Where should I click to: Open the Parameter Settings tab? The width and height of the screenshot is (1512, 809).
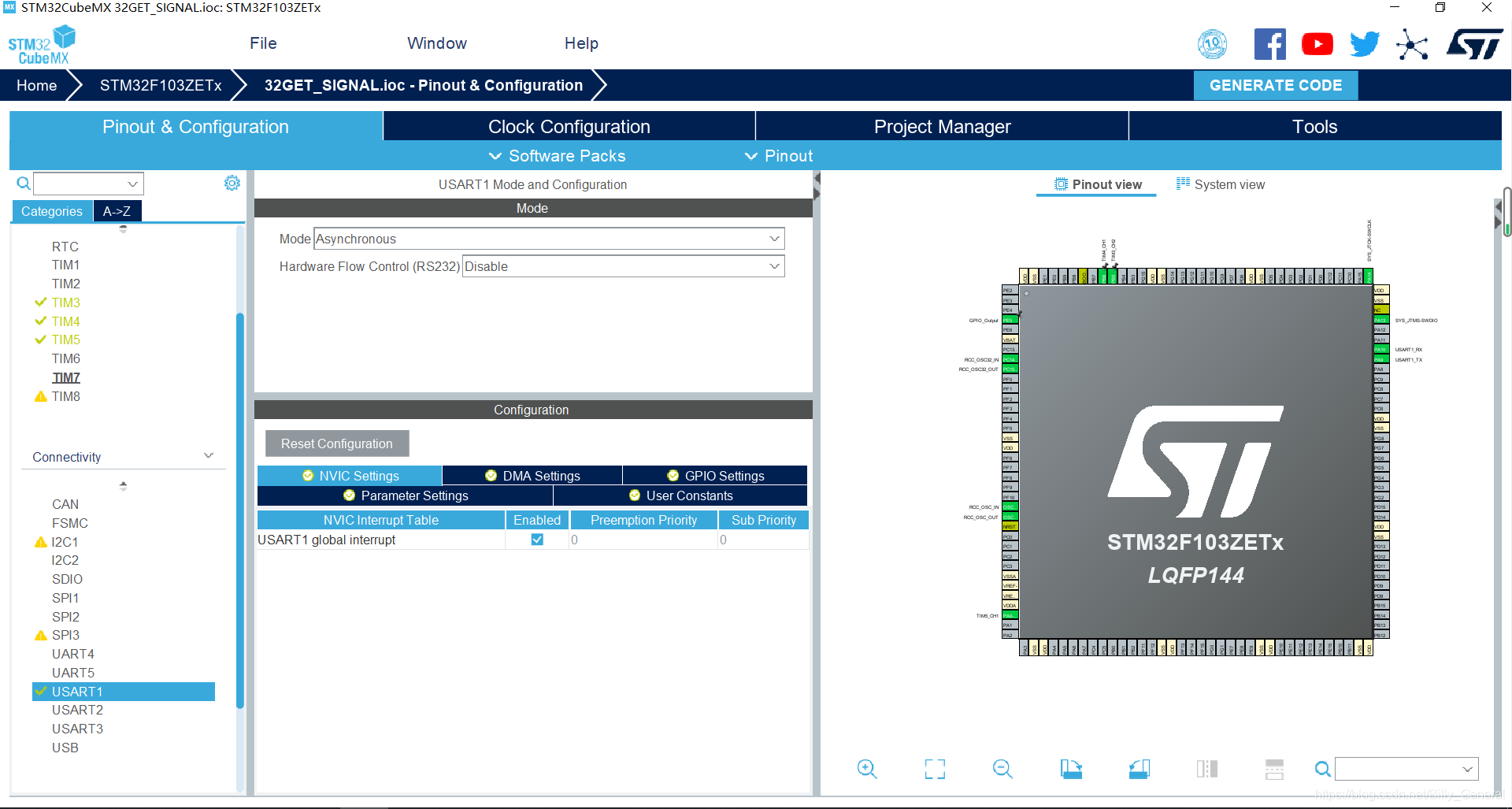405,495
